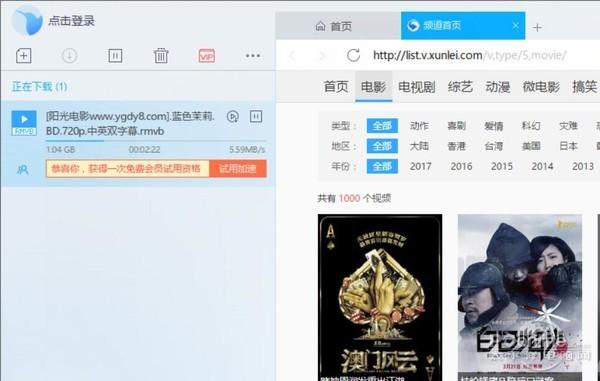Open the 澳门风云 movie poster
This screenshot has width=600, height=381.
[x=380, y=297]
